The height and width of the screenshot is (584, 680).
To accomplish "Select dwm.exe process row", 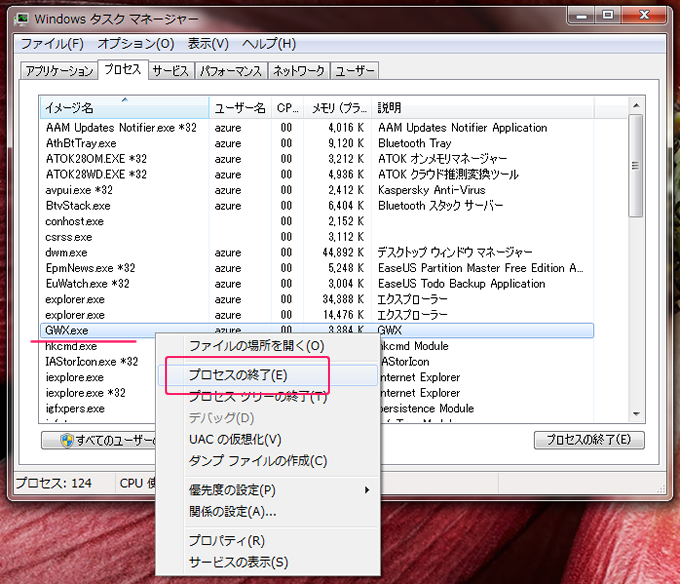I will (x=317, y=253).
